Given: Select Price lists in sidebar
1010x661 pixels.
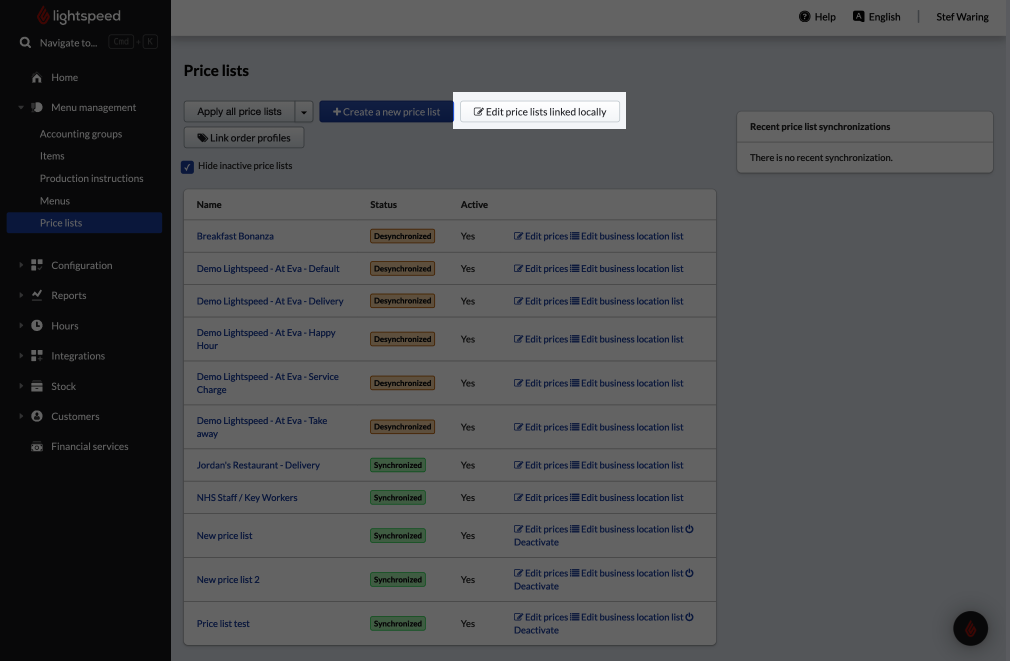Looking at the screenshot, I should point(84,223).
